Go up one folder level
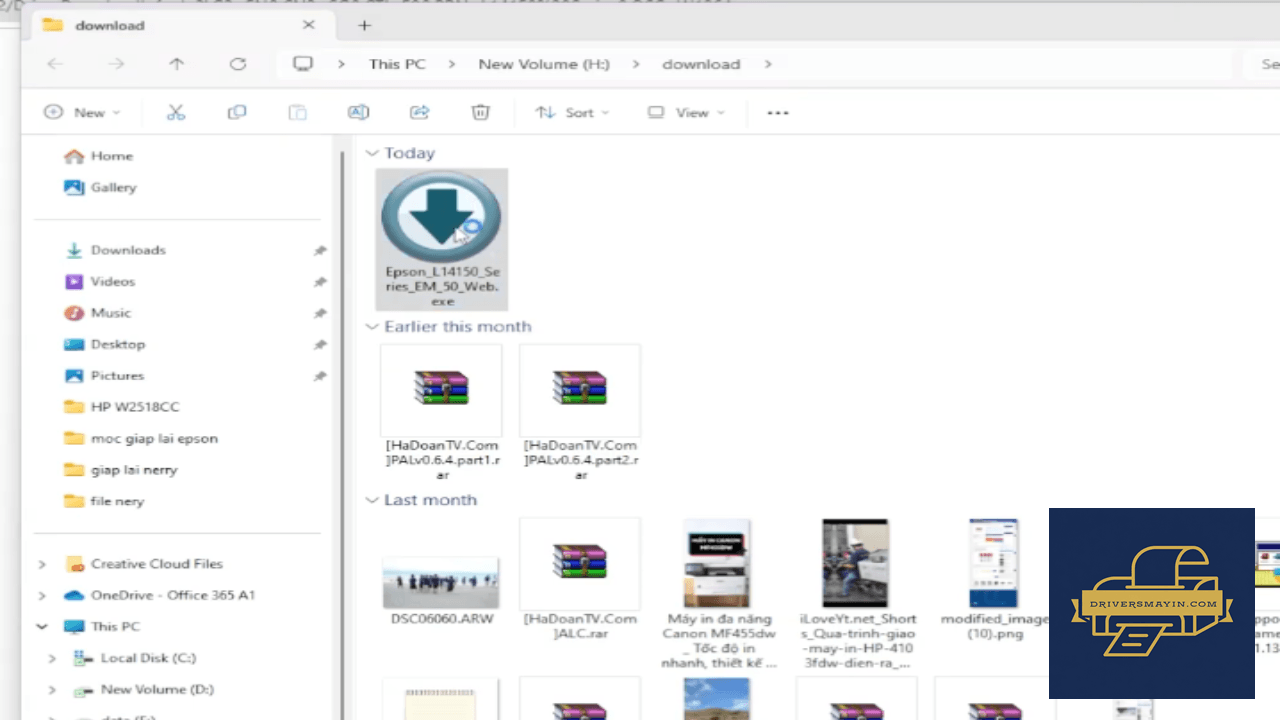Screen dimensions: 1280x720 176,64
